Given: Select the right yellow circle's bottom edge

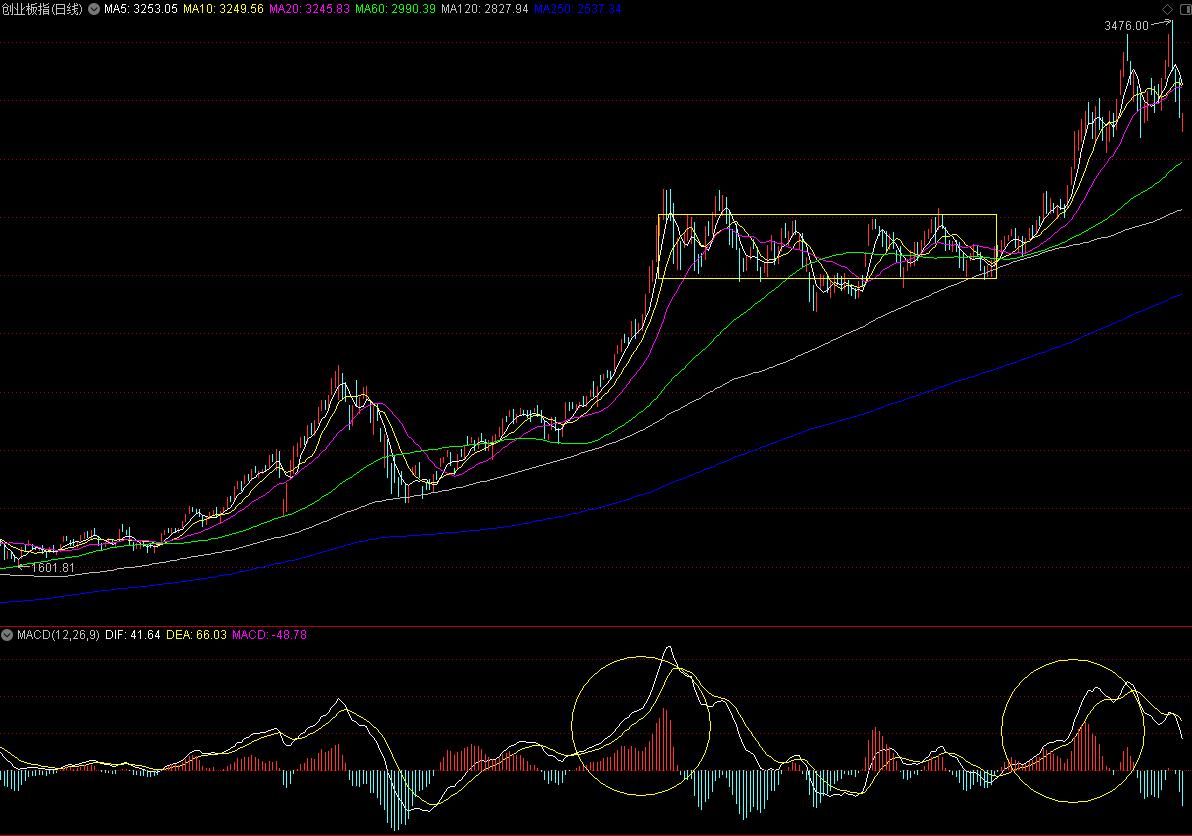Looking at the screenshot, I should pyautogui.click(x=1072, y=802).
